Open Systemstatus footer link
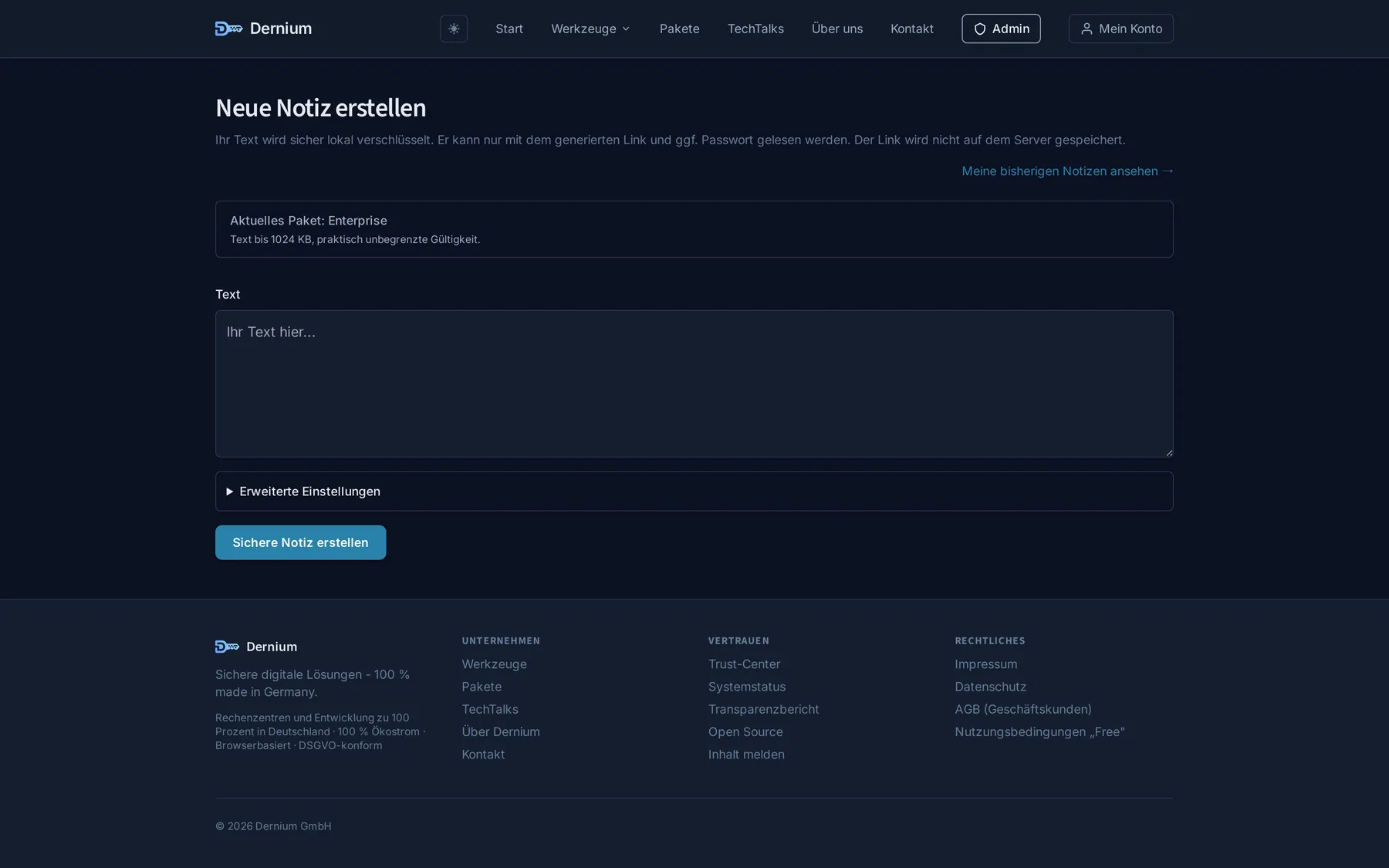The height and width of the screenshot is (868, 1389). (747, 687)
